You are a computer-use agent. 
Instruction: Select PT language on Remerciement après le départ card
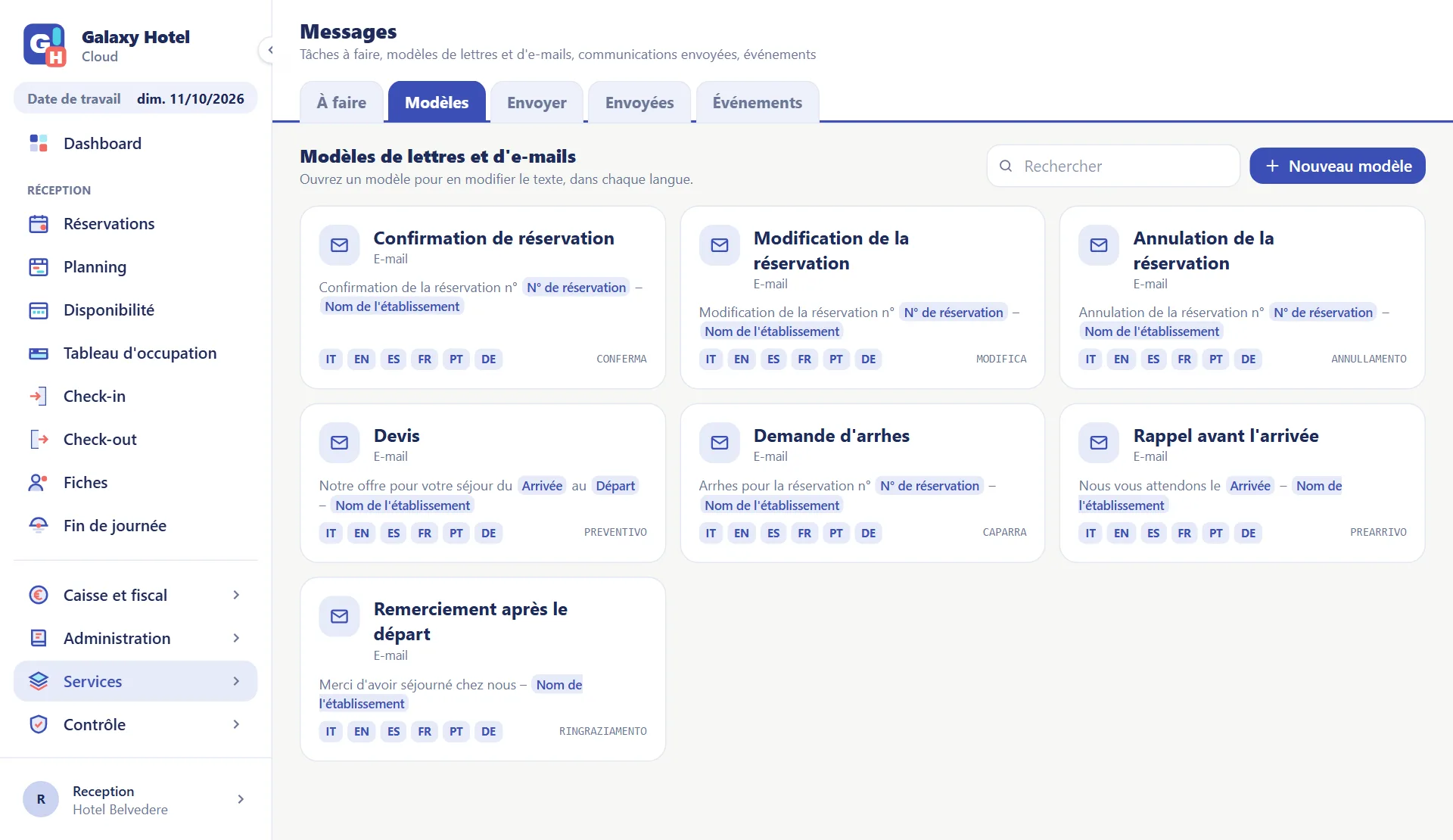click(x=456, y=731)
